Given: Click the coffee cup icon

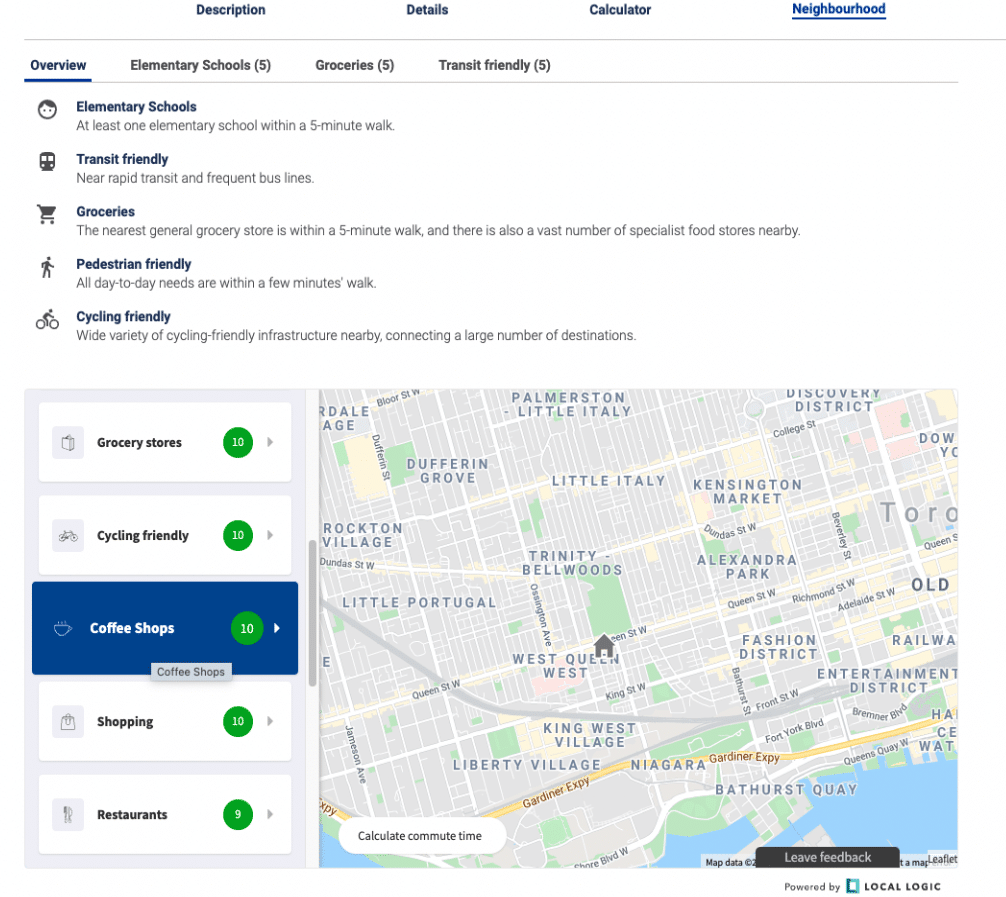Looking at the screenshot, I should tap(63, 628).
